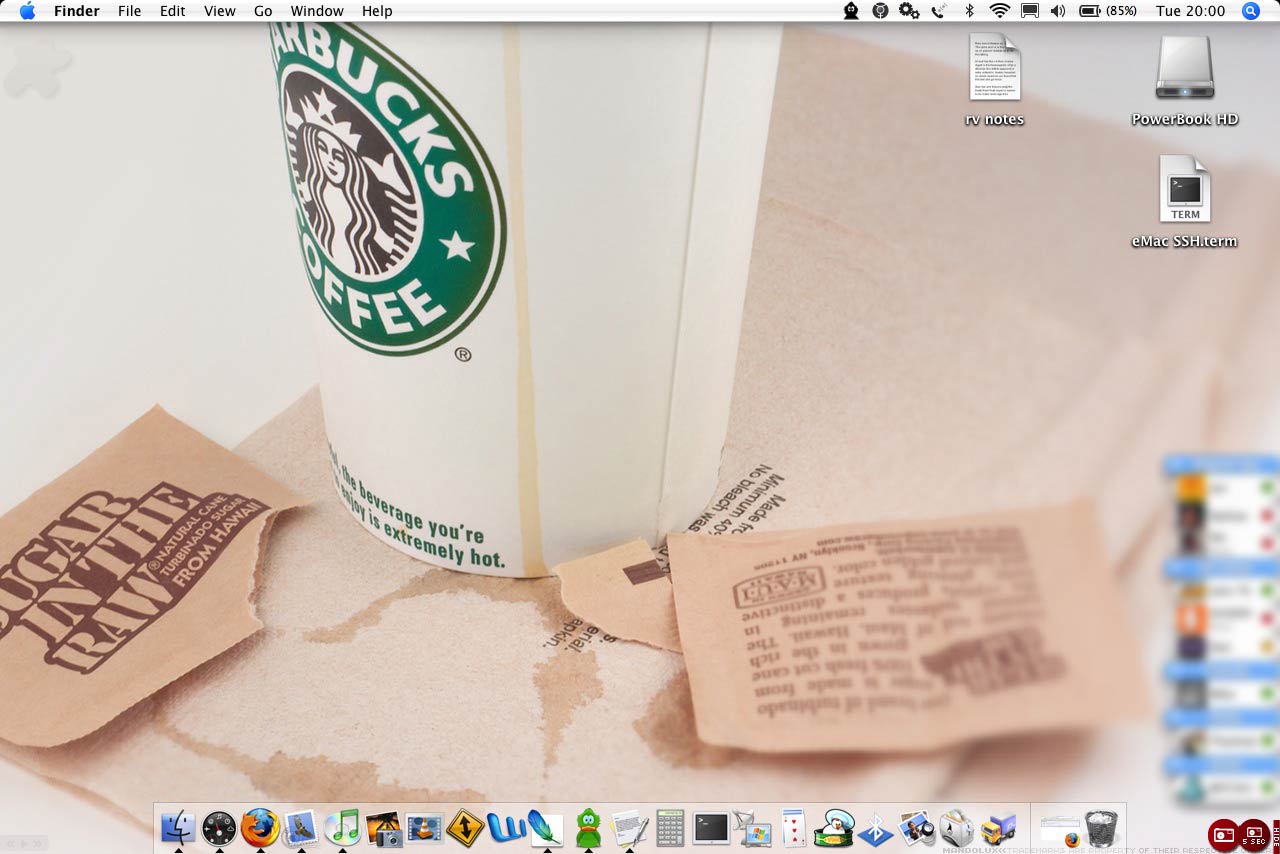Launch the VLC cone icon in the Dock

424,828
